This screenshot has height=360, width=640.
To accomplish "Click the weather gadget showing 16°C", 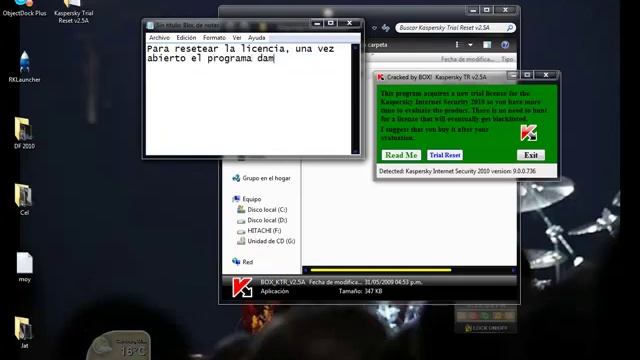I will click(x=119, y=345).
